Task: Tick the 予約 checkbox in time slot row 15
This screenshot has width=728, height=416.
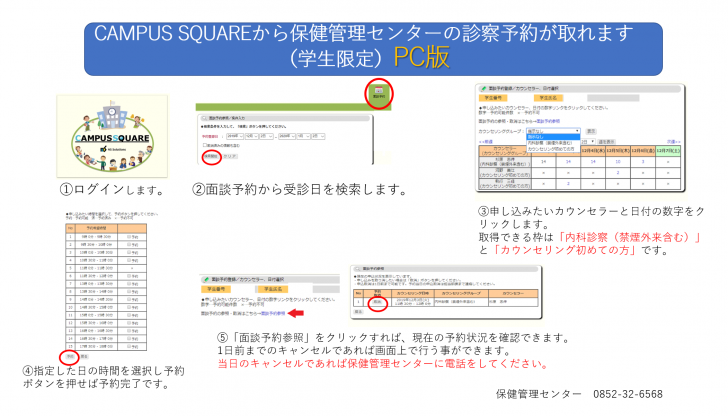Action: (x=129, y=346)
